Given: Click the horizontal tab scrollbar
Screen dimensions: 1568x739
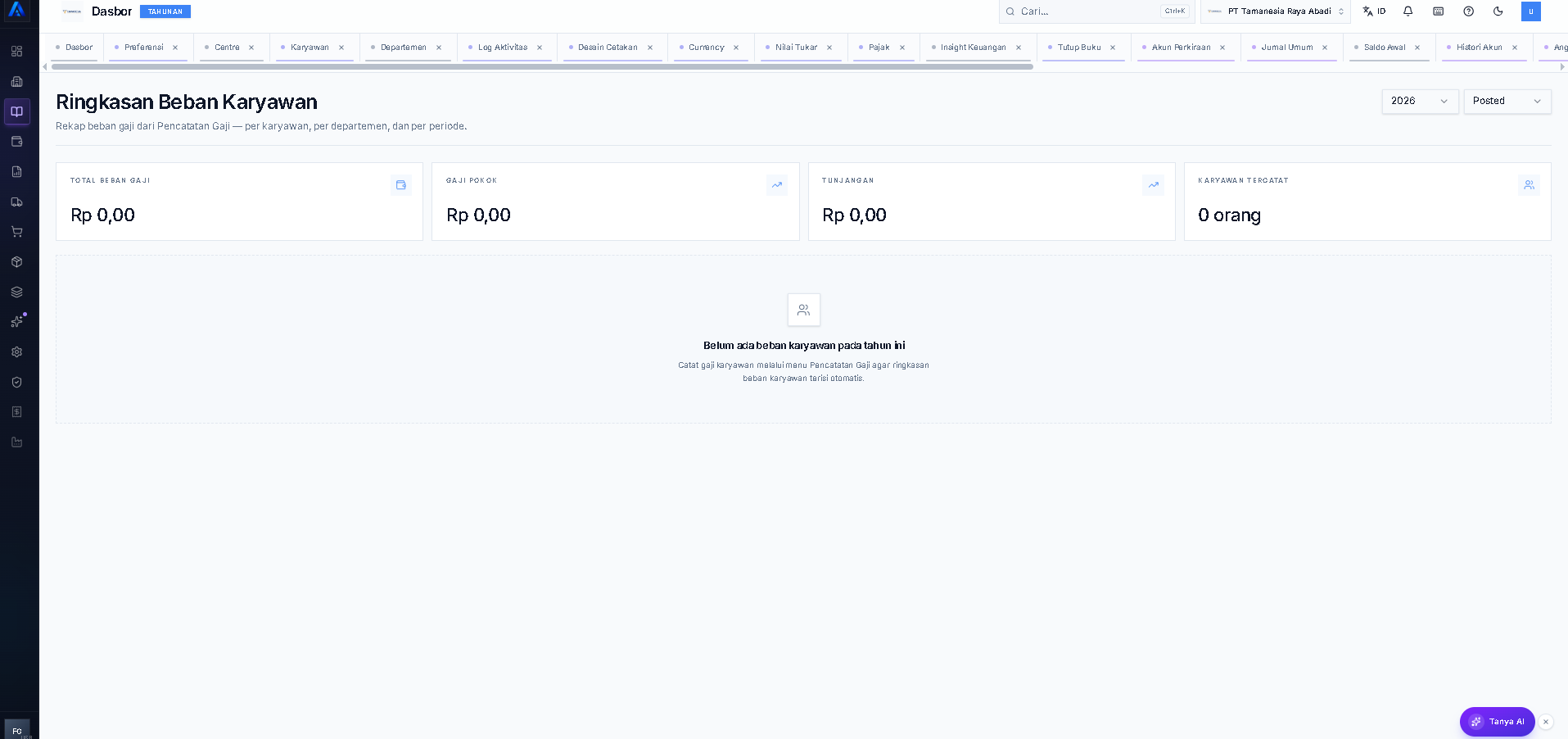Looking at the screenshot, I should click(542, 66).
